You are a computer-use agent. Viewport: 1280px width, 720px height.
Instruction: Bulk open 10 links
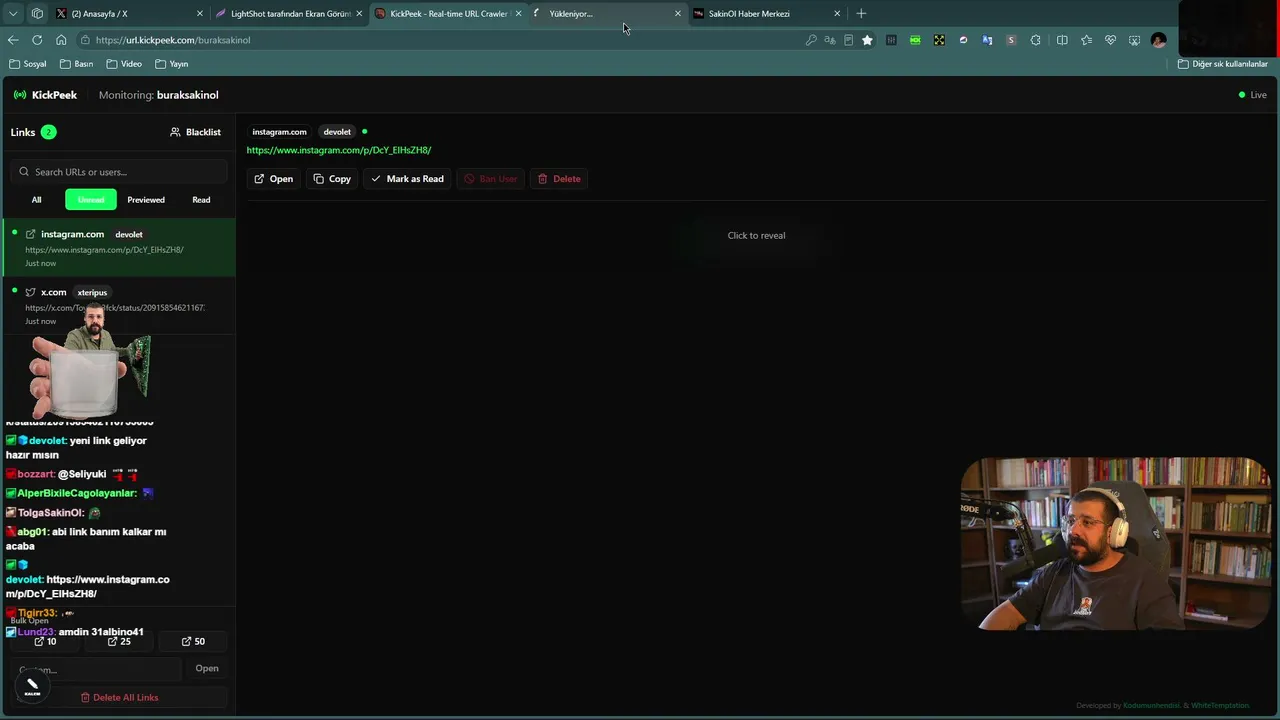45,641
